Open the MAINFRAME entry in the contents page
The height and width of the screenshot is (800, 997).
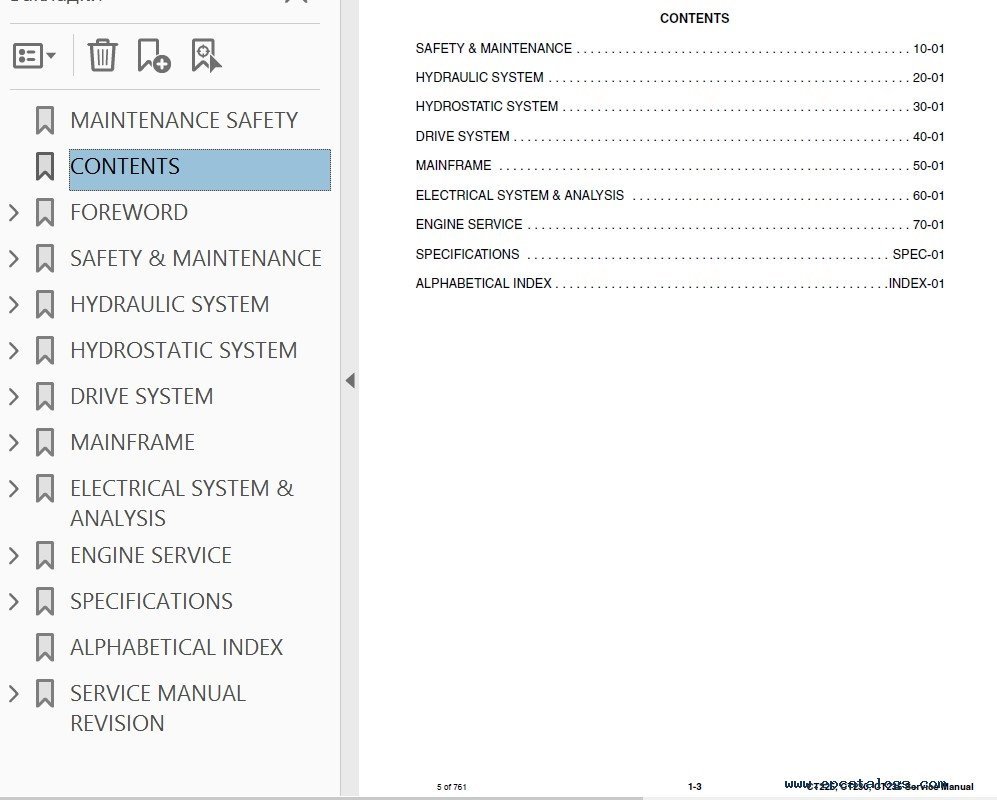pyautogui.click(x=453, y=166)
